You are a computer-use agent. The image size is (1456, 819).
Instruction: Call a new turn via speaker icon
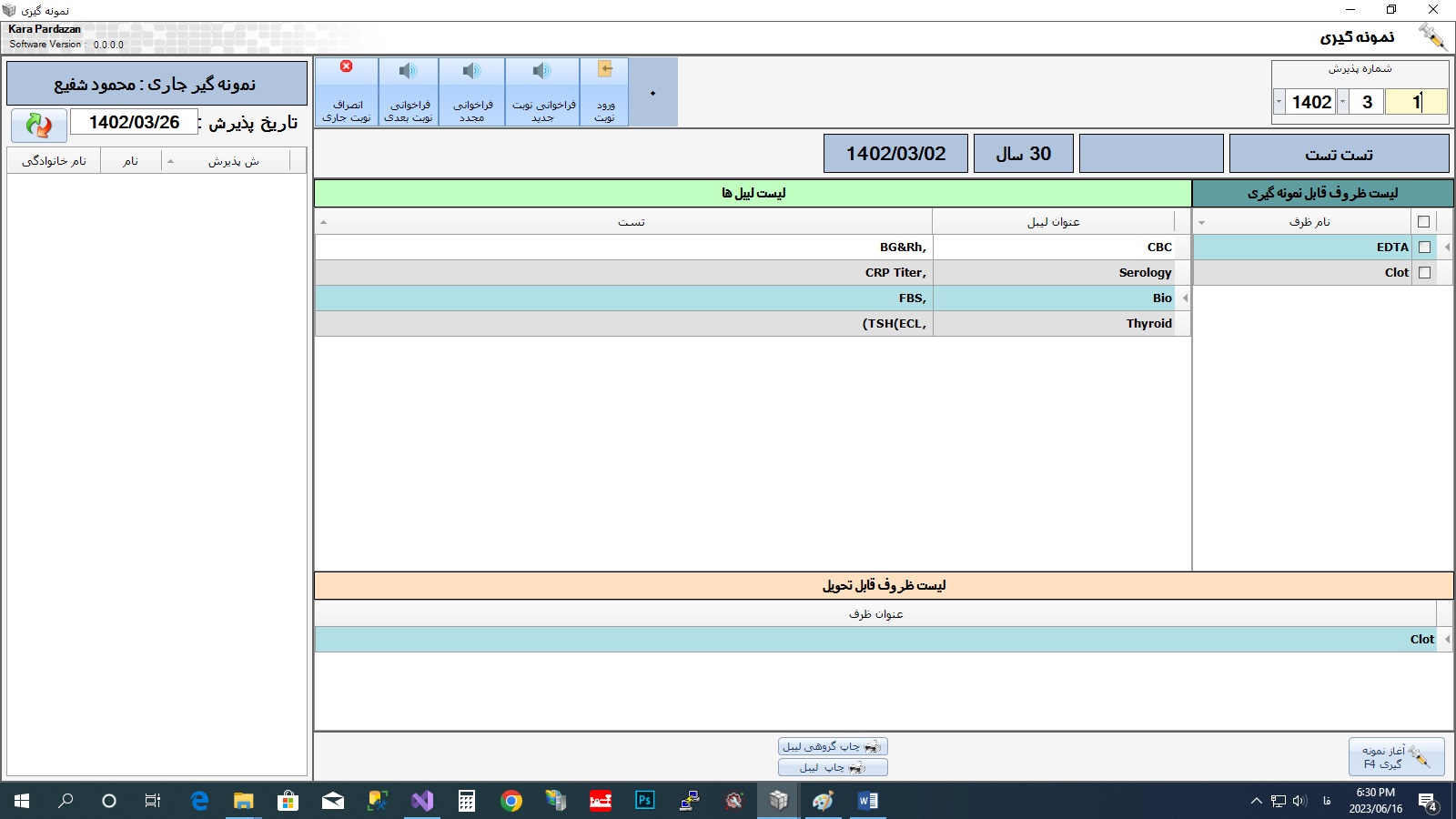542,71
